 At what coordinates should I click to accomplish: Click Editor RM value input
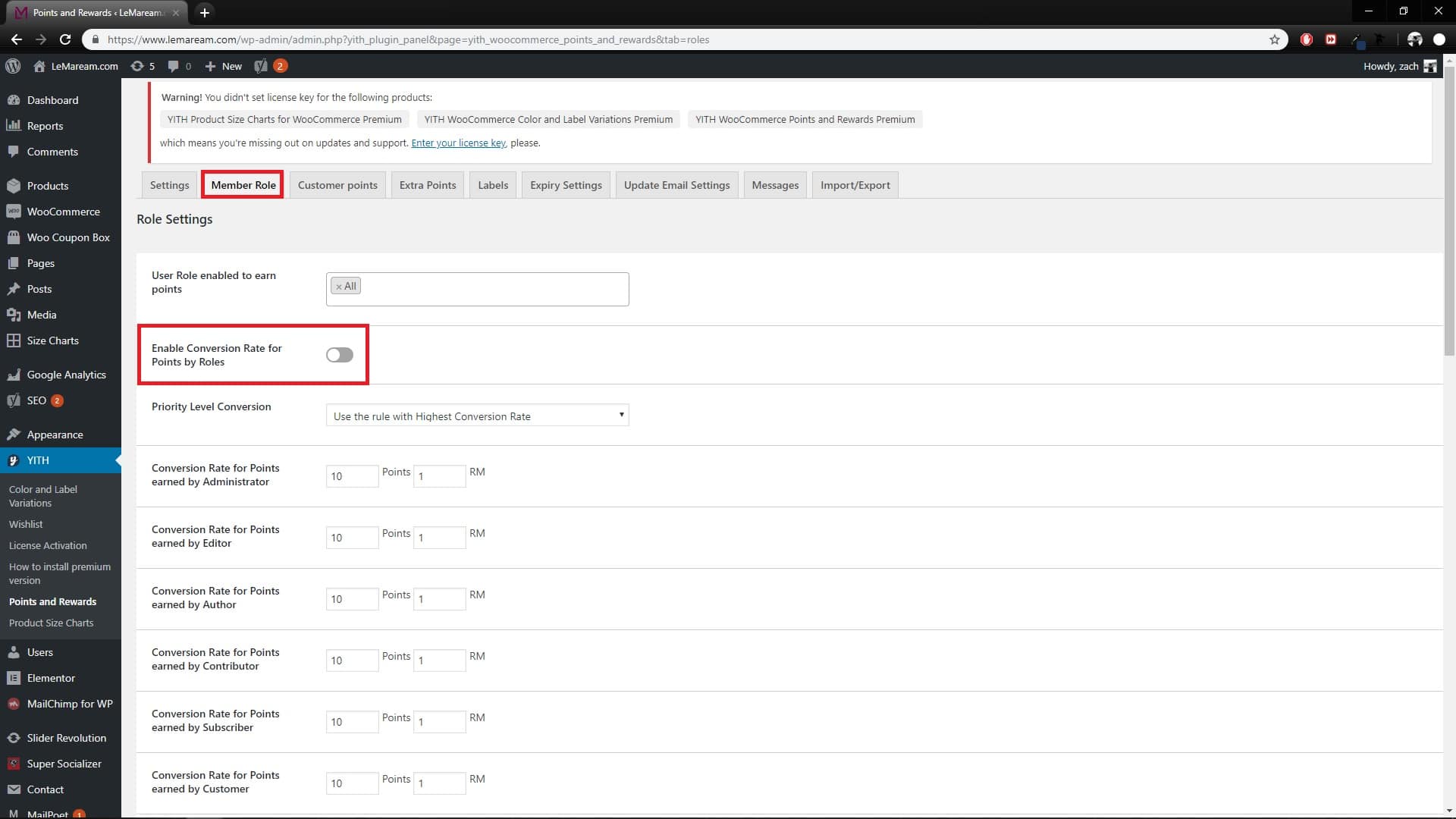(439, 538)
